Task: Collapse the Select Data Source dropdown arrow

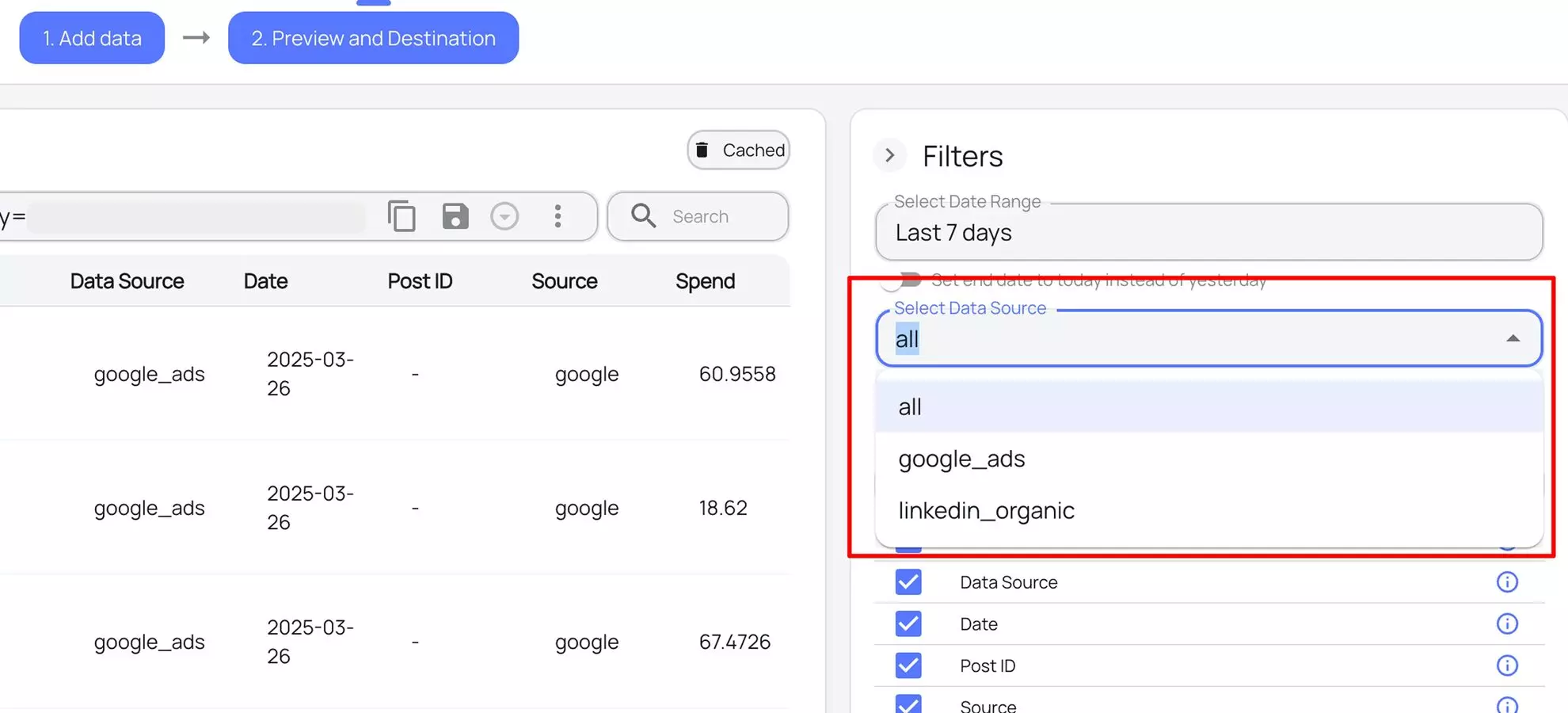Action: coord(1513,338)
